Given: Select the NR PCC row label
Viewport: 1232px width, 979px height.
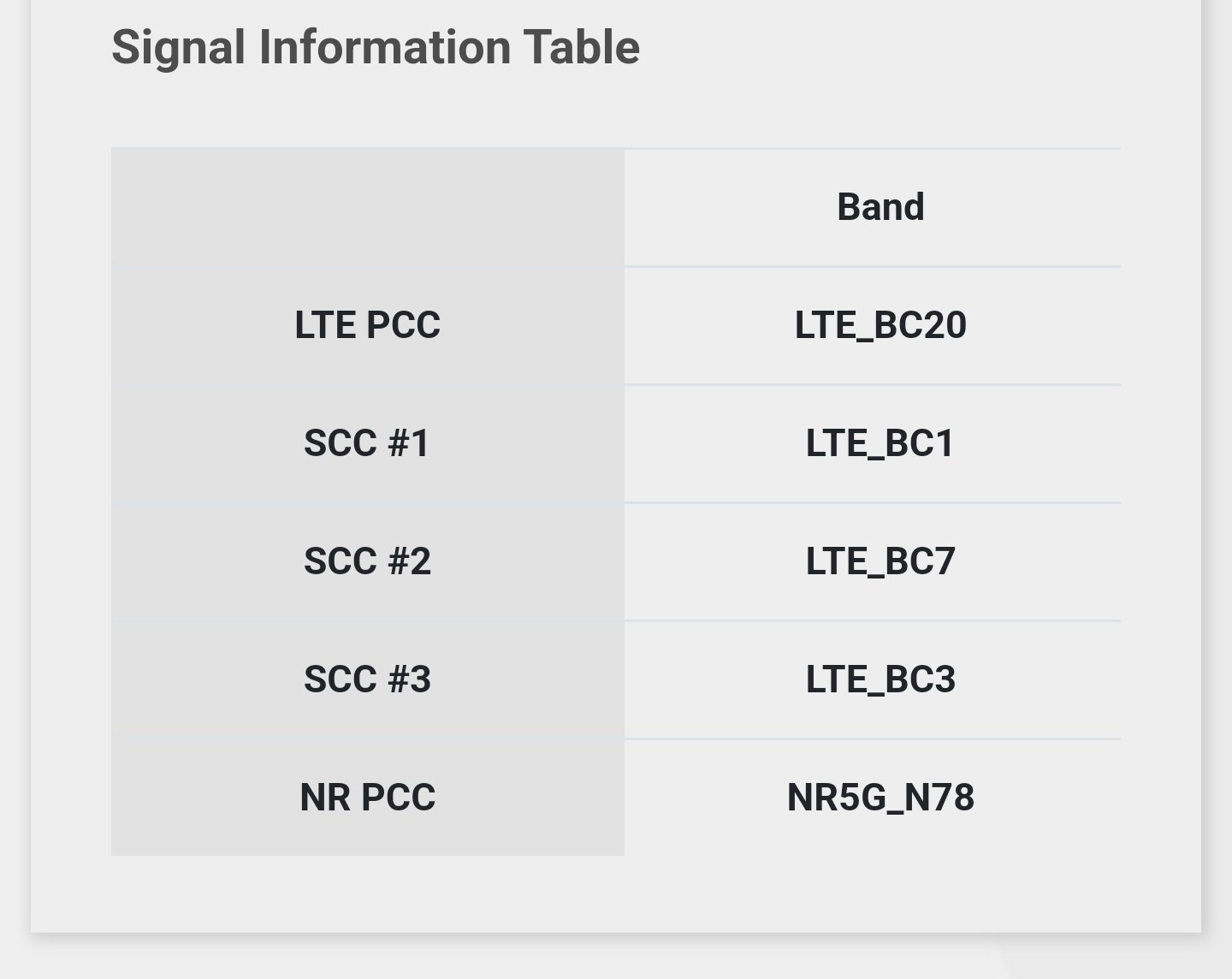Looking at the screenshot, I should coord(368,798).
